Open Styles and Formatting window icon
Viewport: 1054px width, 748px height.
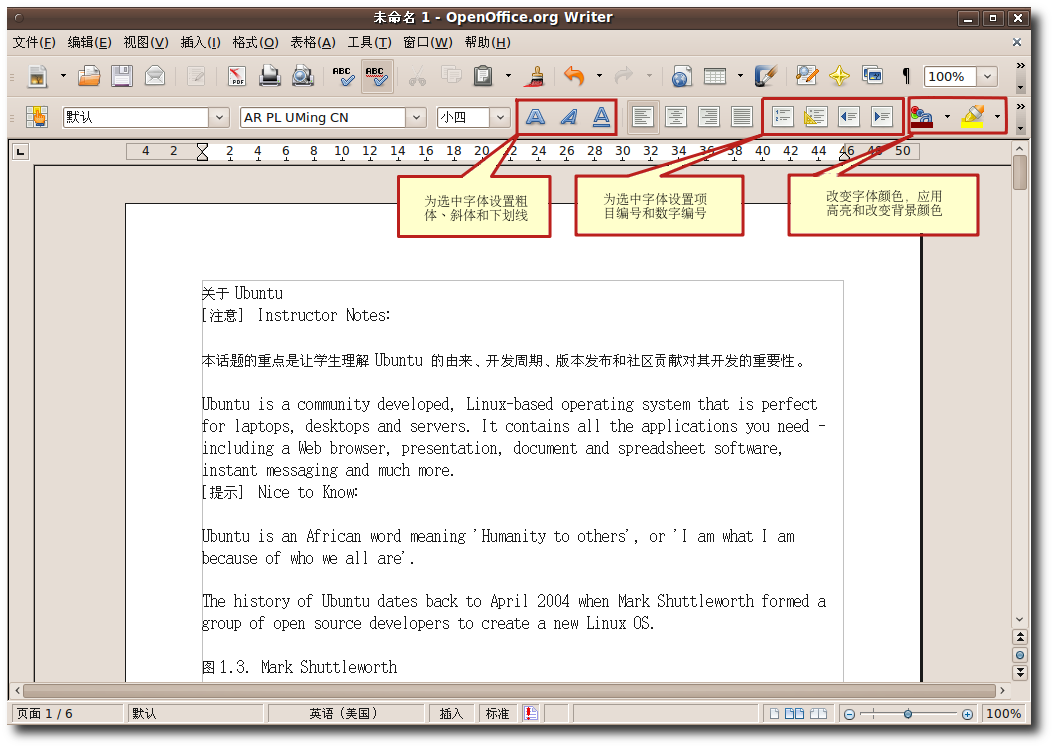[37, 117]
